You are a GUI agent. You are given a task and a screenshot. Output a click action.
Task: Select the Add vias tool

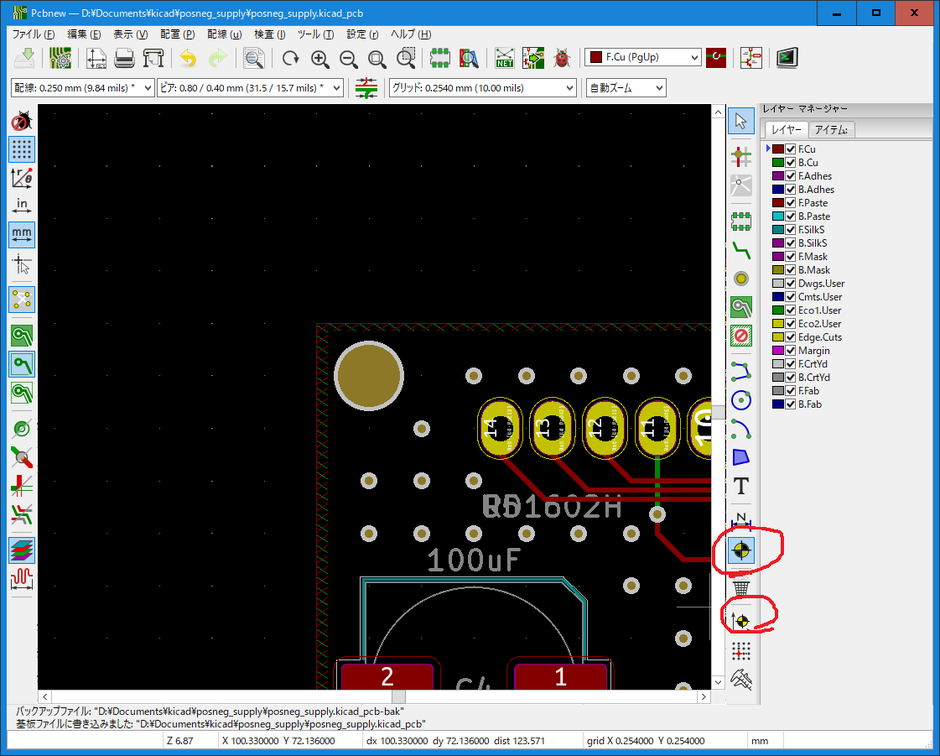[x=742, y=278]
